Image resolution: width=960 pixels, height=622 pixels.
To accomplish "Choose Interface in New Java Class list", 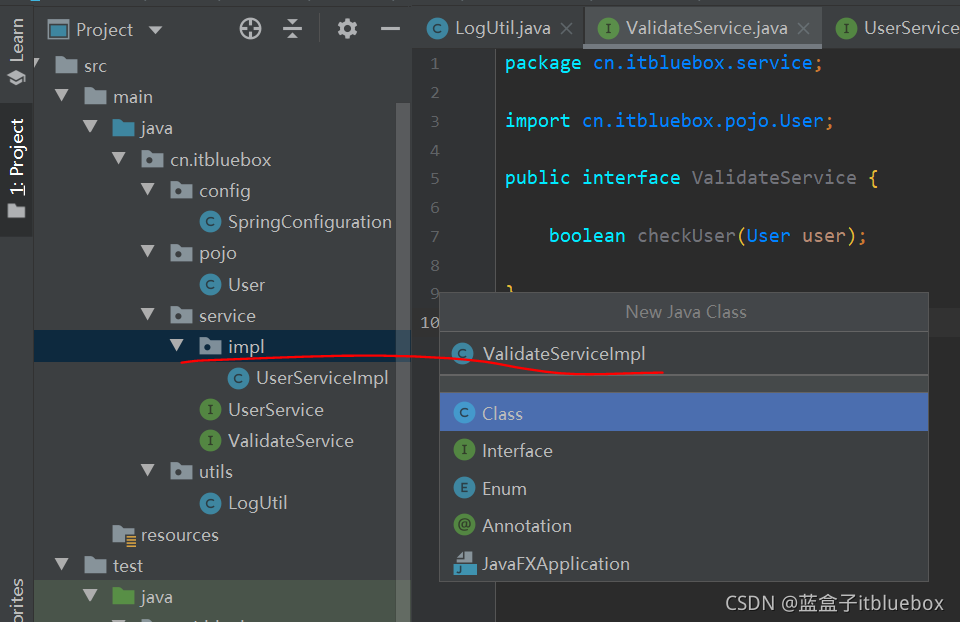I will 684,451.
